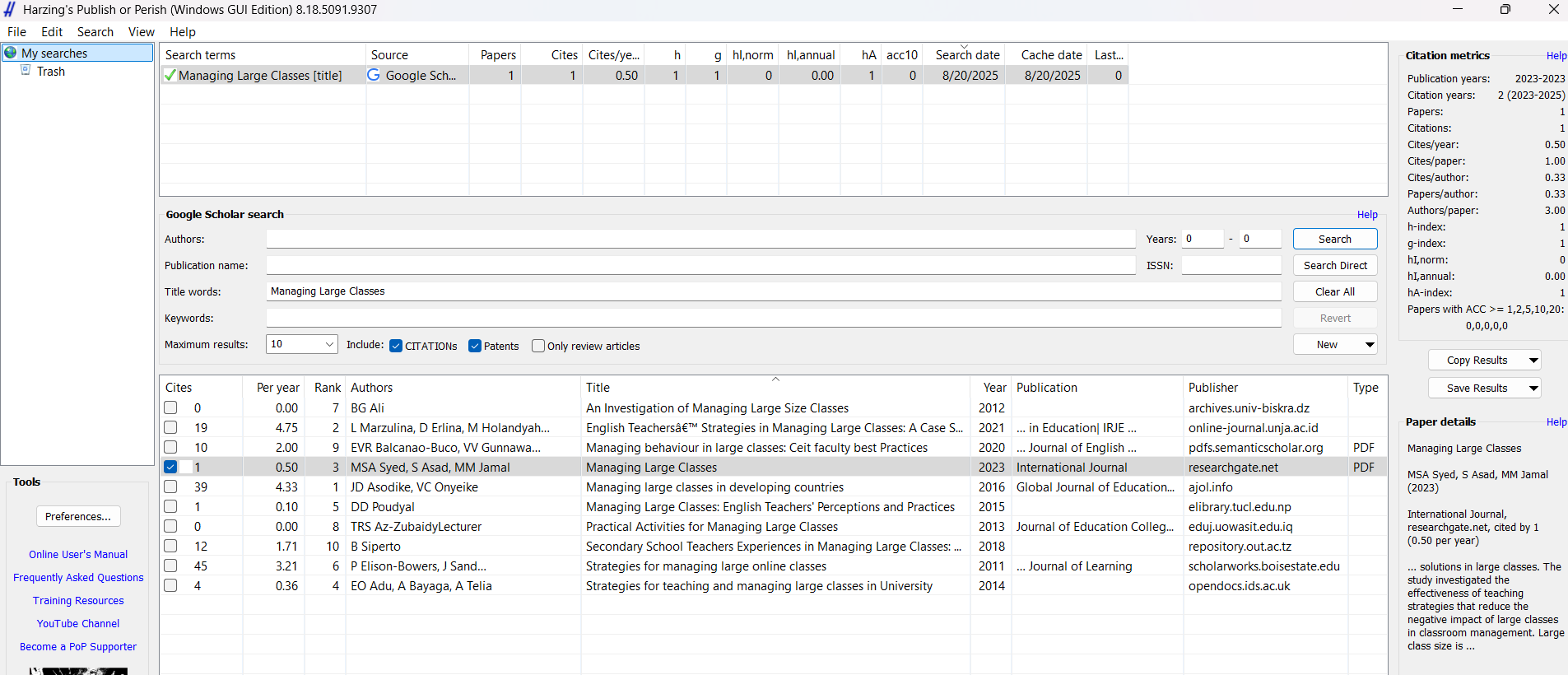Image resolution: width=1568 pixels, height=675 pixels.
Task: Enable Only review articles option
Action: pos(538,346)
